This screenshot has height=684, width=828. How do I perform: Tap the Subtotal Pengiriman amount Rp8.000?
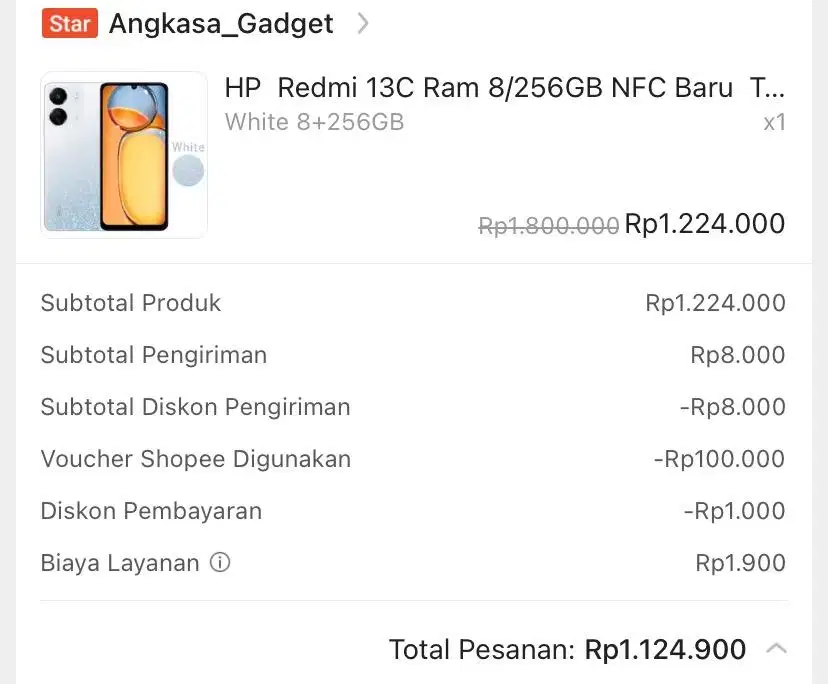coord(738,355)
